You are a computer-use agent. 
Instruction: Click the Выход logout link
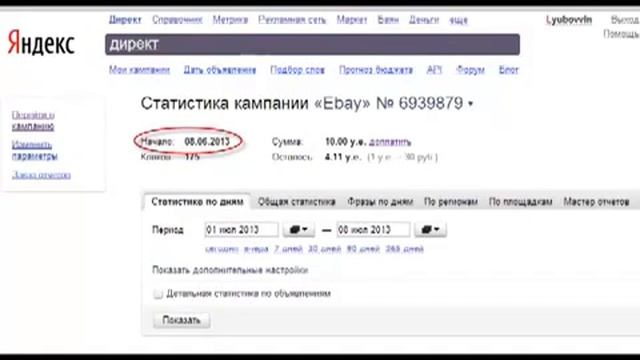[x=625, y=20]
